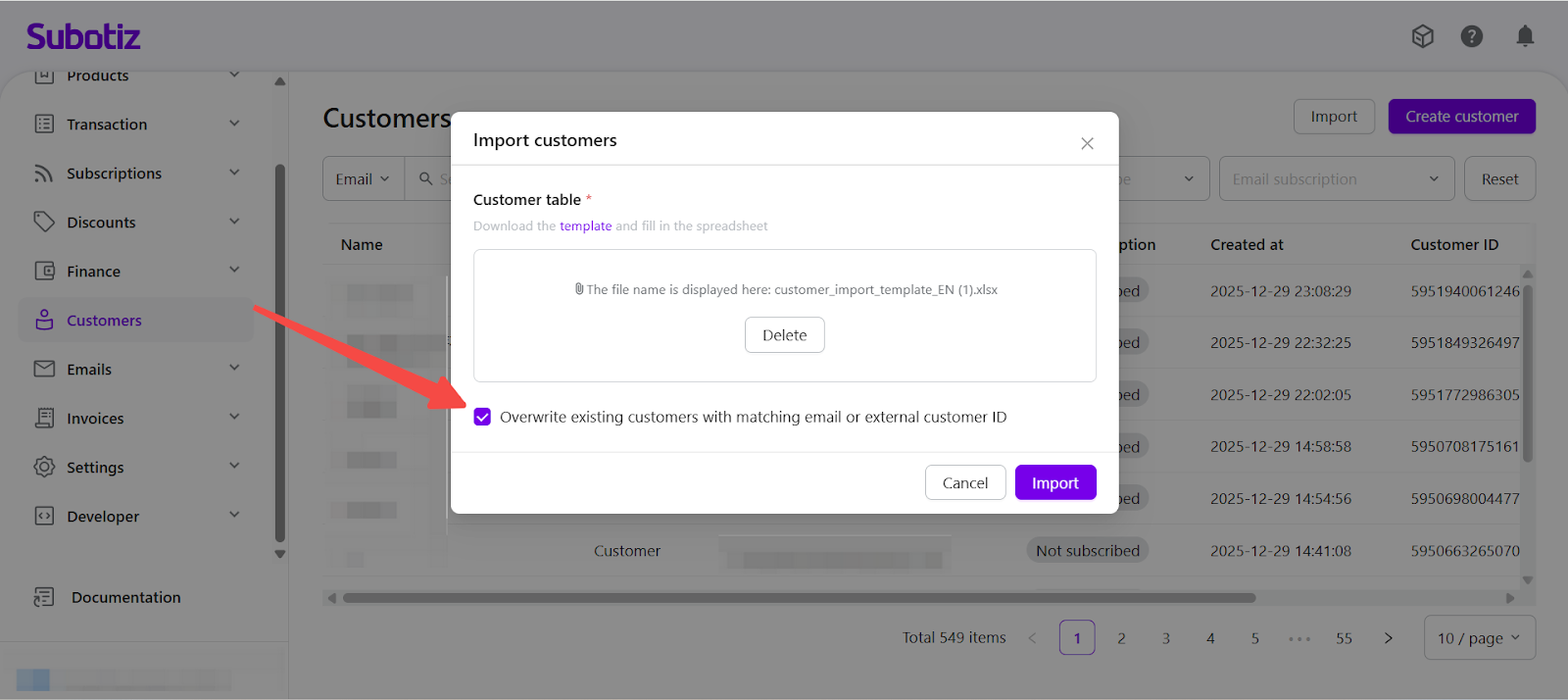Click the purple Import button in dialog
1568x700 pixels.
pyautogui.click(x=1054, y=483)
